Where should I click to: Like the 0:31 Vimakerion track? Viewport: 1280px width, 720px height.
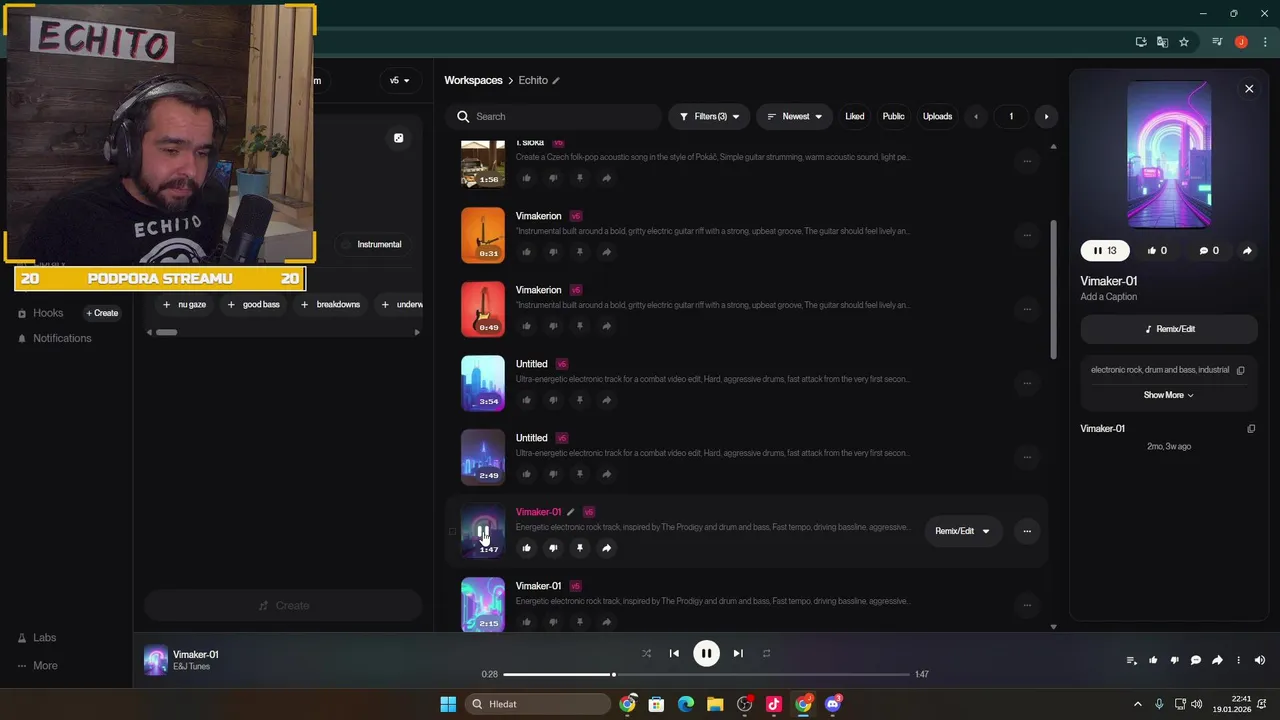click(x=526, y=252)
